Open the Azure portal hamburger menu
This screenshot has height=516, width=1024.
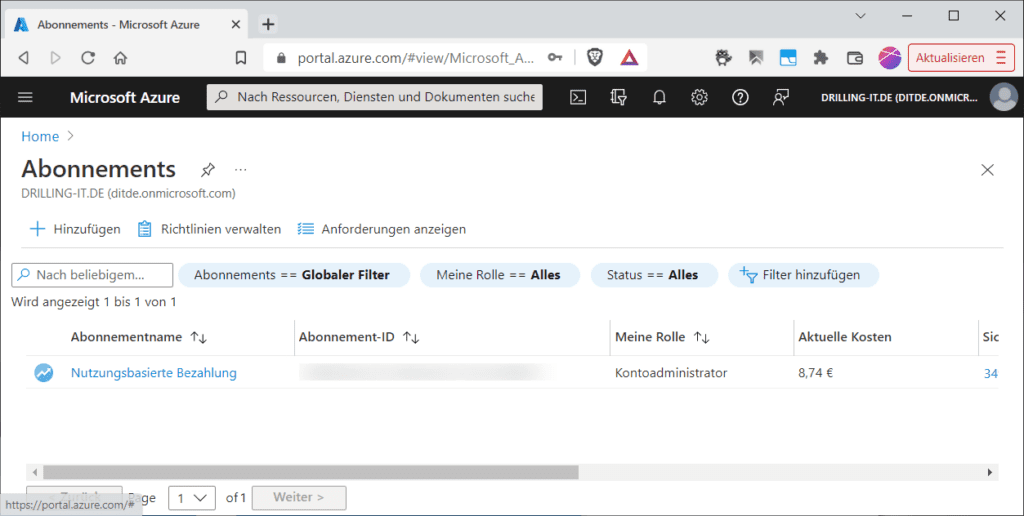click(25, 97)
